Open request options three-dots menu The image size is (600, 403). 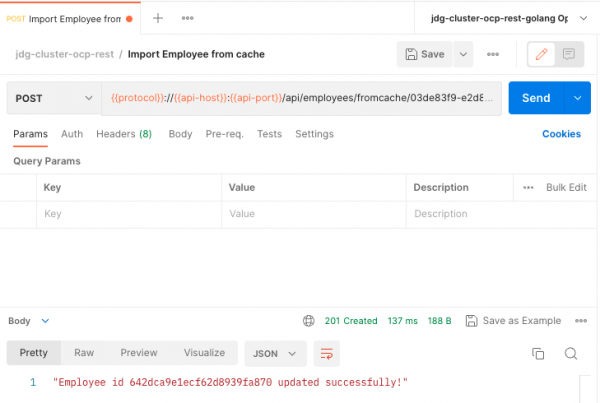coord(492,54)
